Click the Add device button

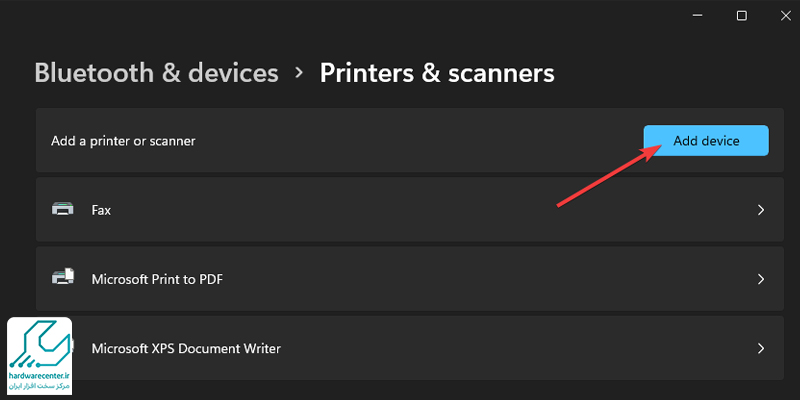pyautogui.click(x=706, y=141)
